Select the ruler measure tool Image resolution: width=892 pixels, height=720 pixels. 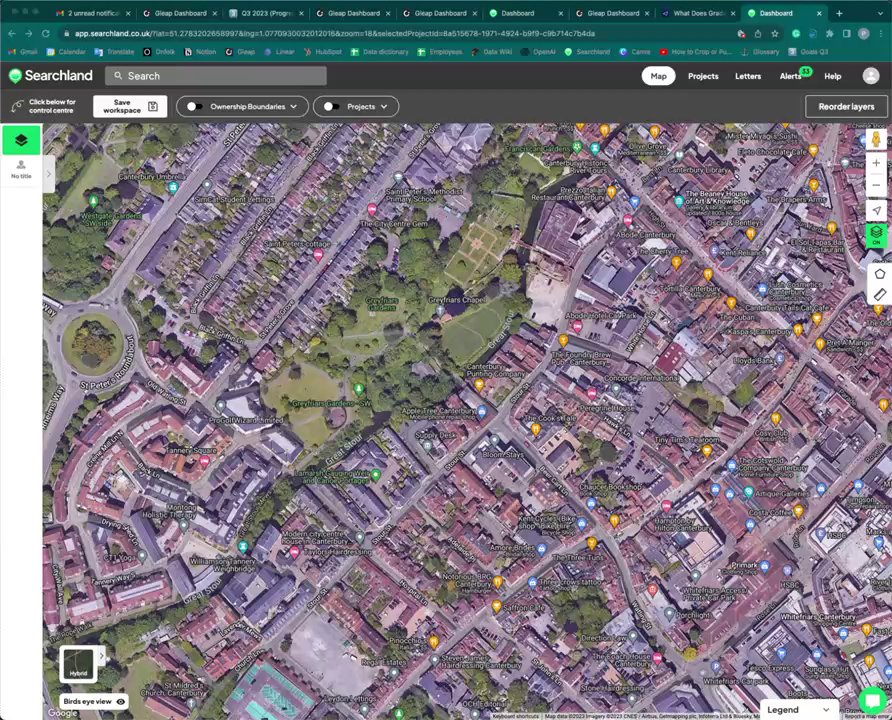click(x=879, y=294)
